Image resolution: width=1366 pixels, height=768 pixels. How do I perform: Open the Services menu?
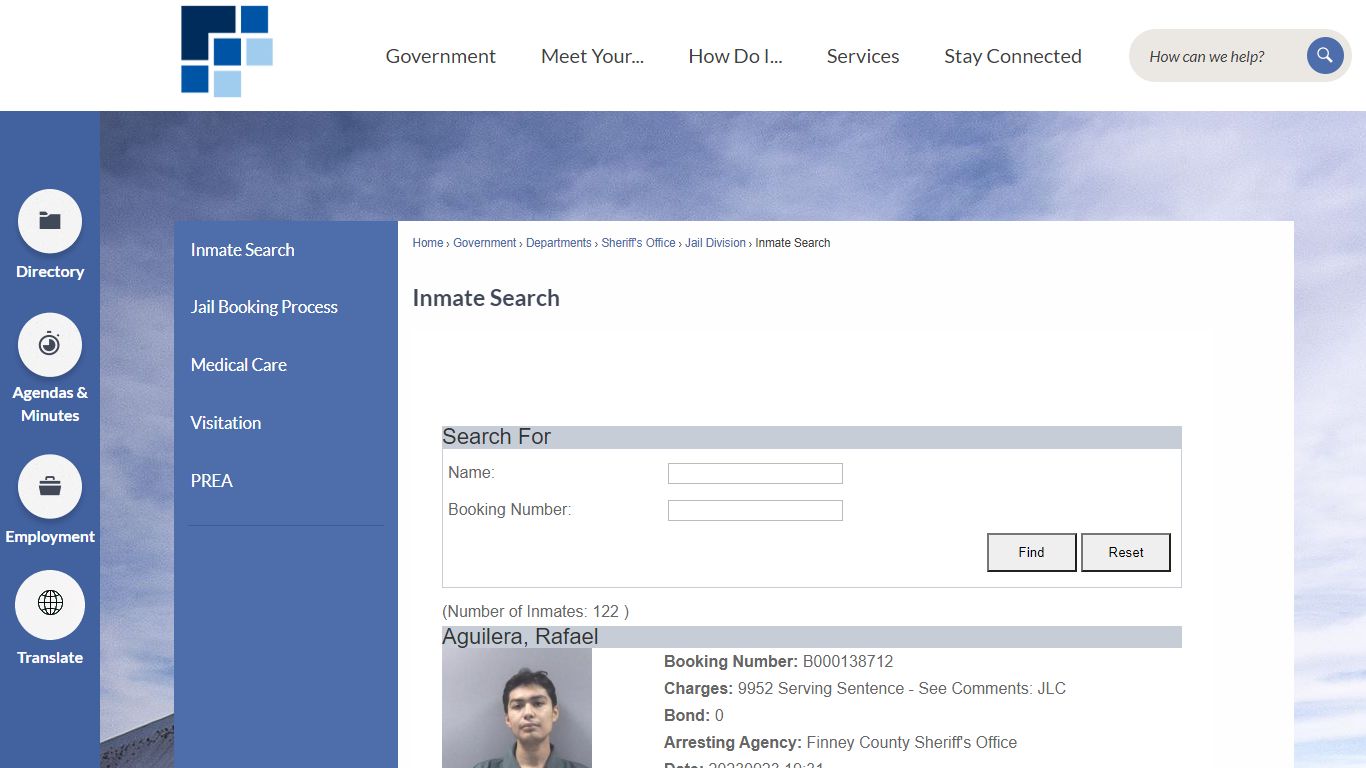863,56
